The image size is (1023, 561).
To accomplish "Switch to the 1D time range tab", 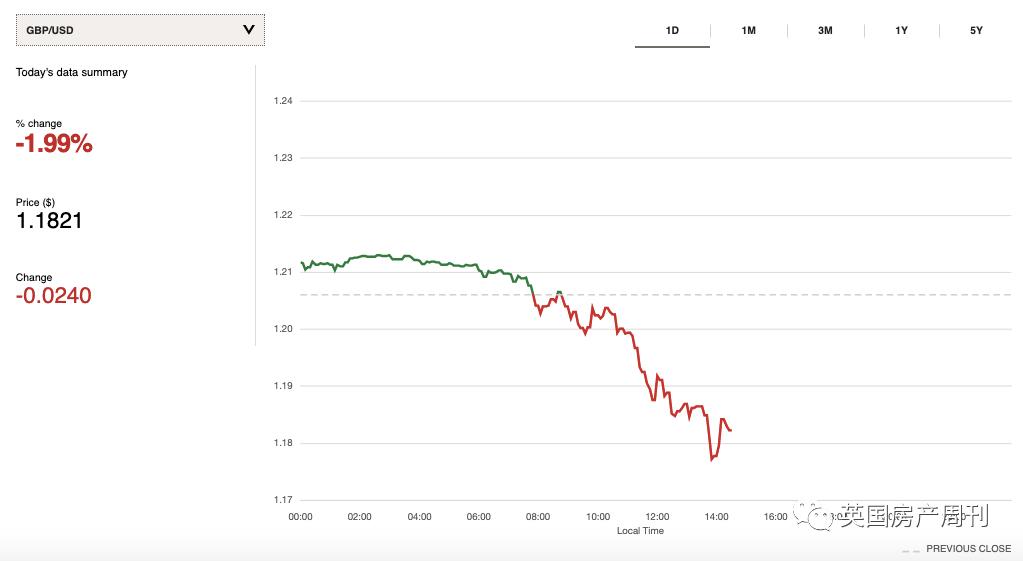I will point(672,31).
